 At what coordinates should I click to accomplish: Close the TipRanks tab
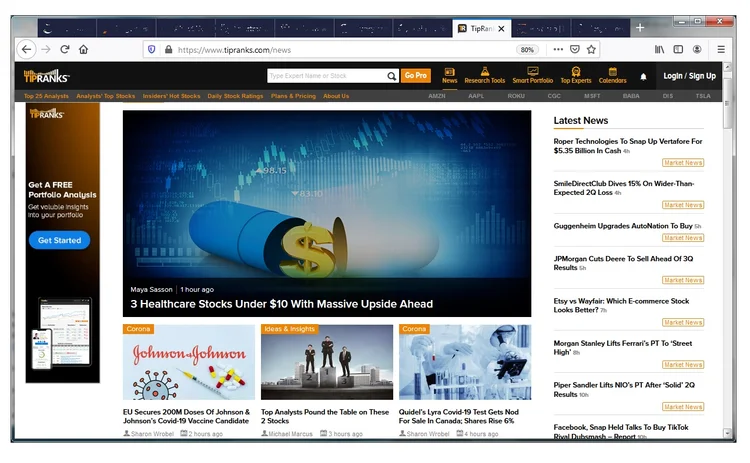pyautogui.click(x=501, y=29)
